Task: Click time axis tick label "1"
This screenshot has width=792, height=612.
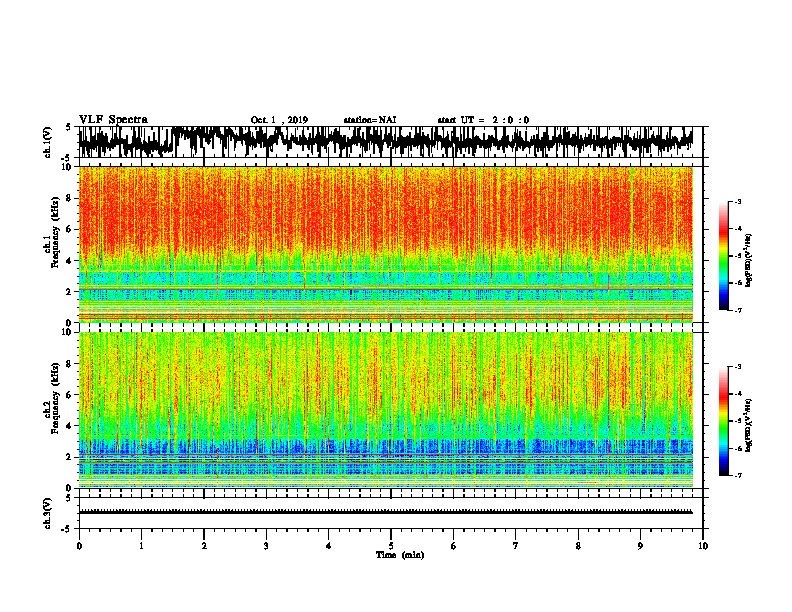Action: point(141,546)
